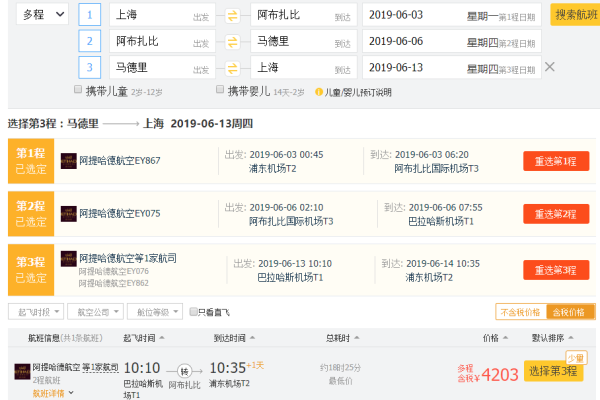Click the search flights button
This screenshot has width=600, height=400.
pyautogui.click(x=575, y=15)
